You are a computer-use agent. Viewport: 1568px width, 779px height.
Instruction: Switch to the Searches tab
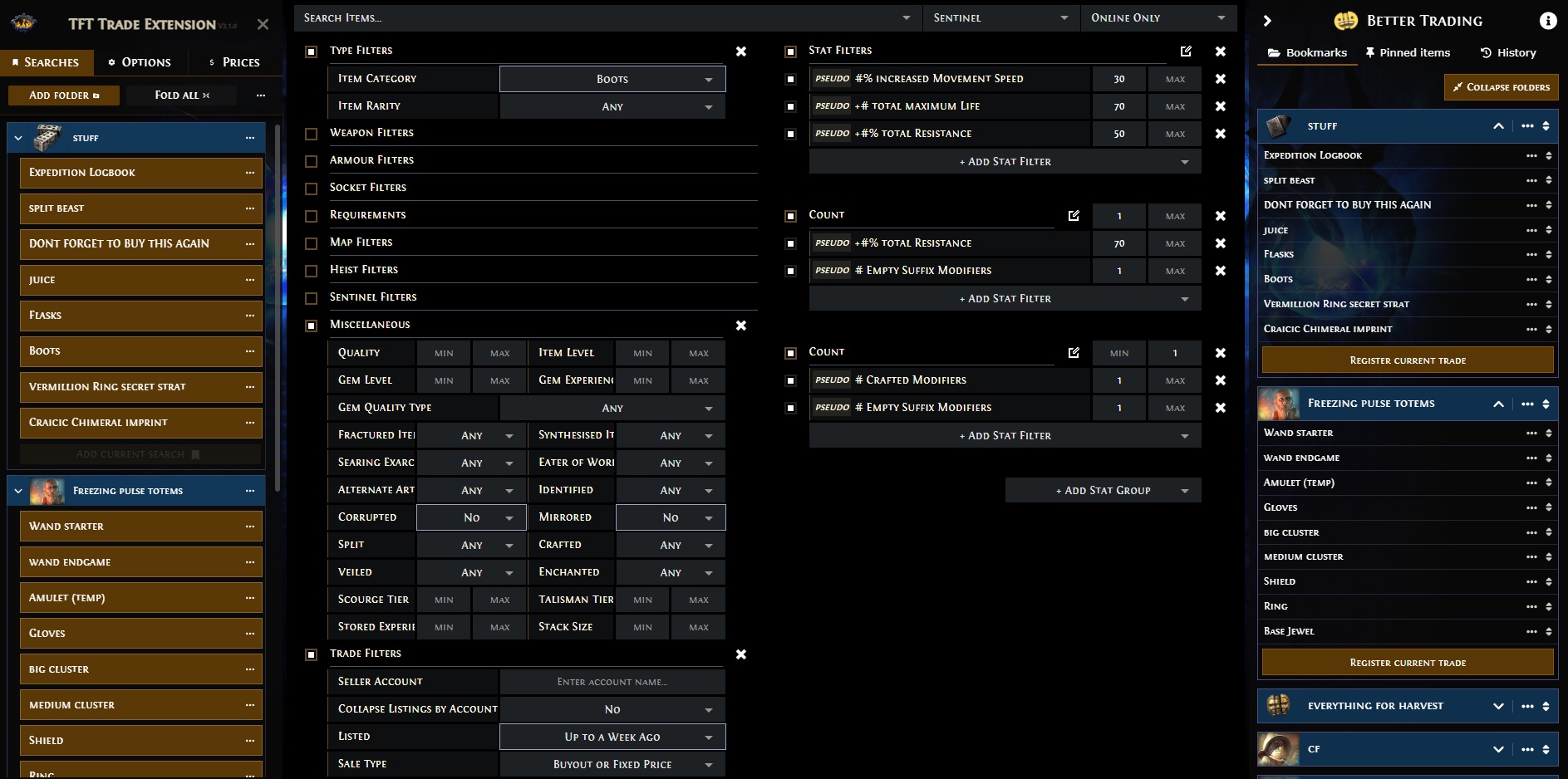[46, 62]
